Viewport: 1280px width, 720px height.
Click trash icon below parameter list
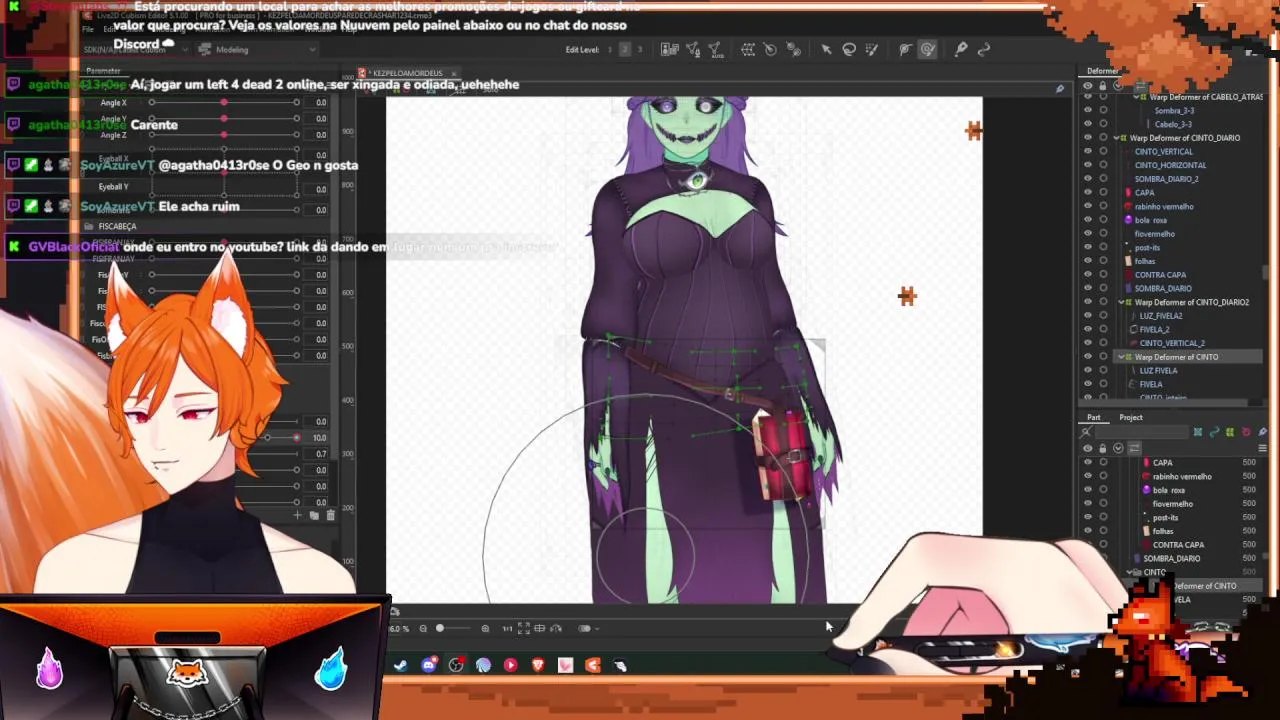click(330, 515)
